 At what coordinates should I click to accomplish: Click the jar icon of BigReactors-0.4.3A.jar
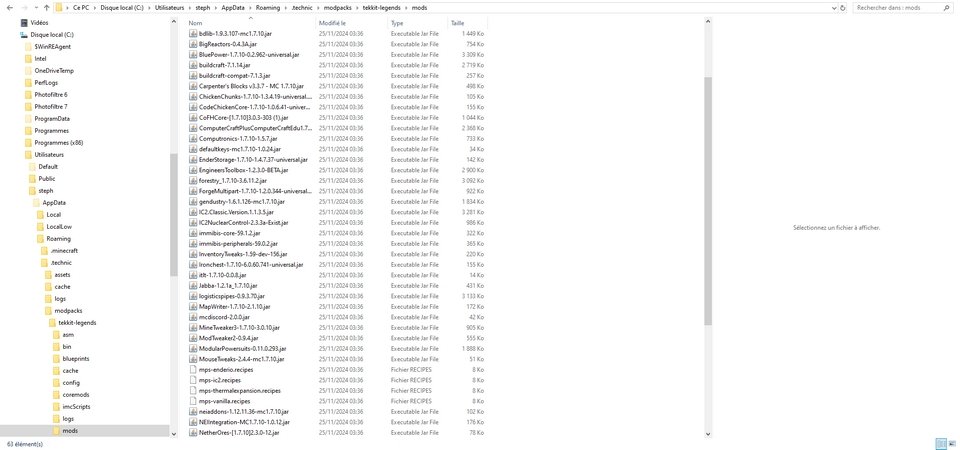coord(193,44)
